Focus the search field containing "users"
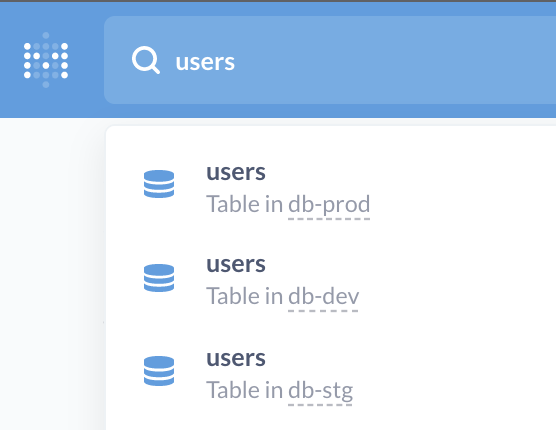This screenshot has width=556, height=430. [x=330, y=60]
